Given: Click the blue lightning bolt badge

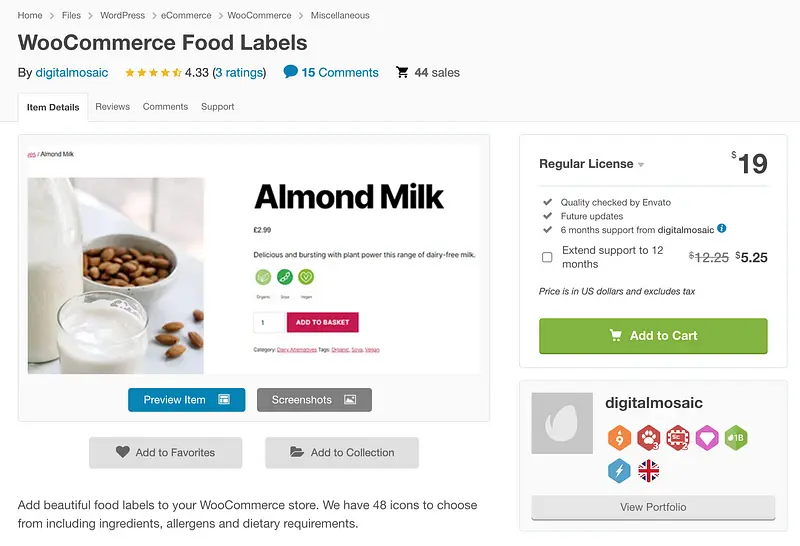Looking at the screenshot, I should [x=619, y=470].
